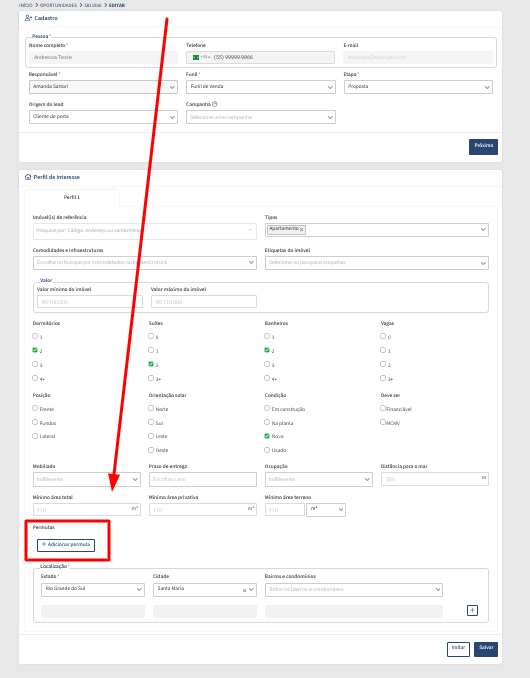Expand the Mobiliado dropdown
The image size is (530, 678).
click(86, 479)
